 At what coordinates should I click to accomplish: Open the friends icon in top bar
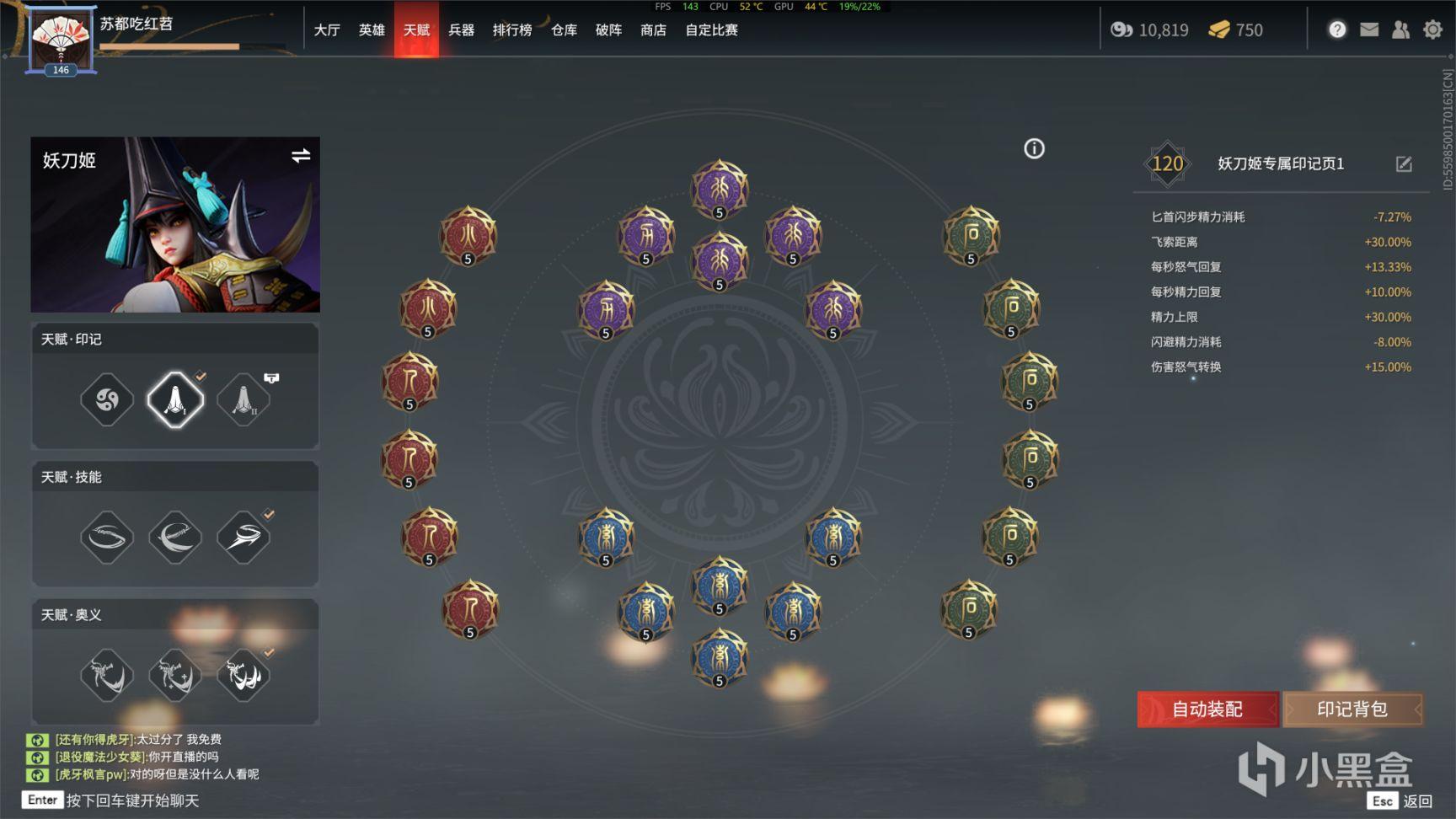pyautogui.click(x=1400, y=29)
